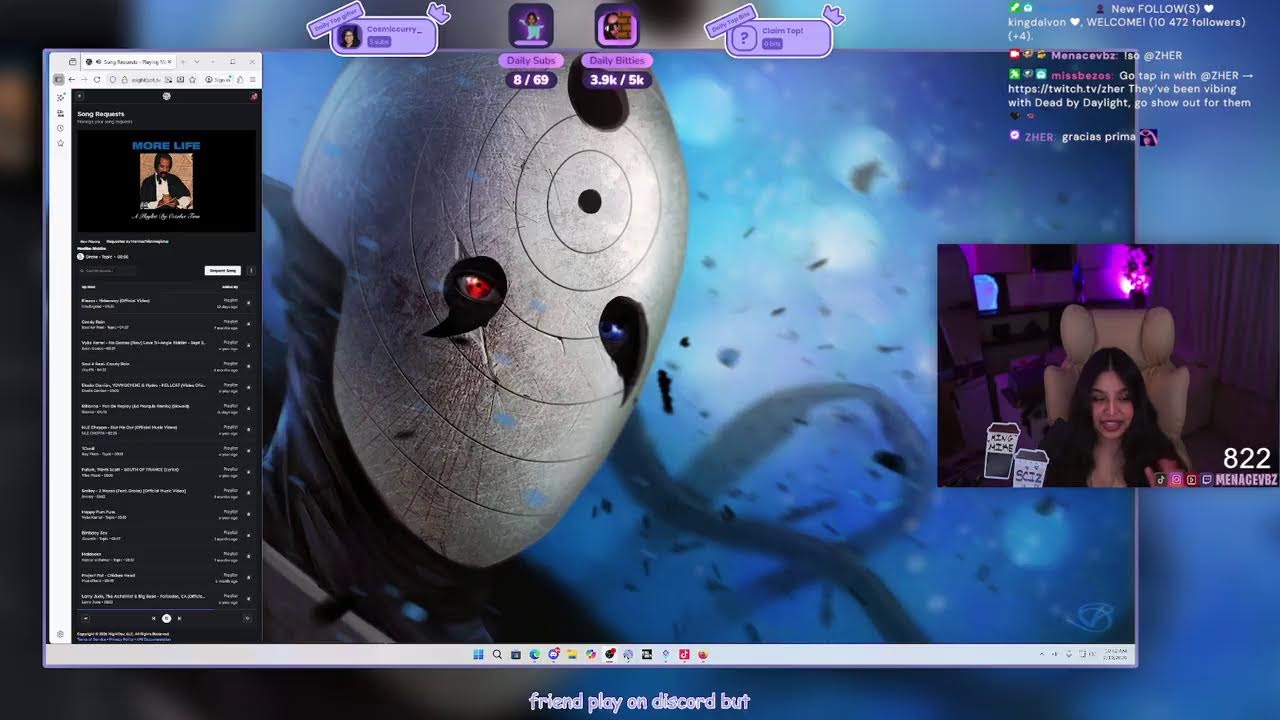This screenshot has height=720, width=1280.
Task: Remove the SOUTH OF FRANCE song from the queue
Action: 249,471
